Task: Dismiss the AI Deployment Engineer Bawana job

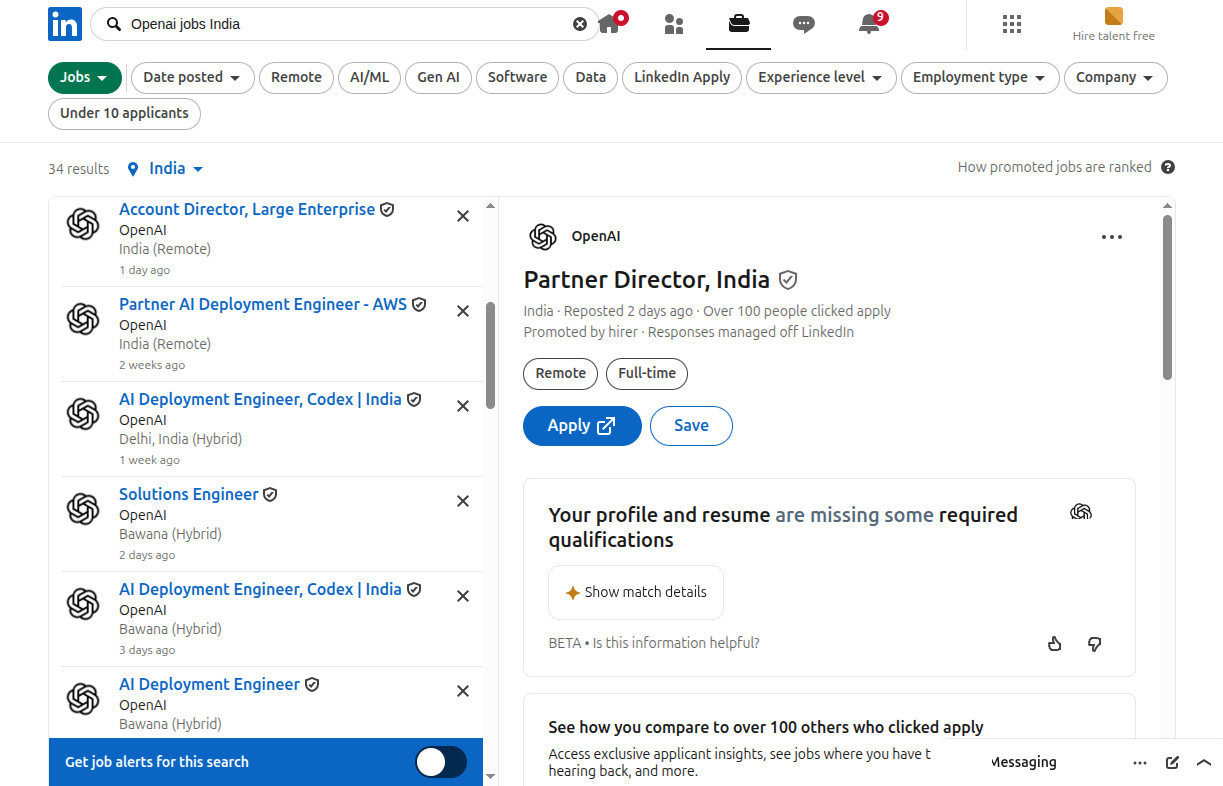Action: point(463,691)
